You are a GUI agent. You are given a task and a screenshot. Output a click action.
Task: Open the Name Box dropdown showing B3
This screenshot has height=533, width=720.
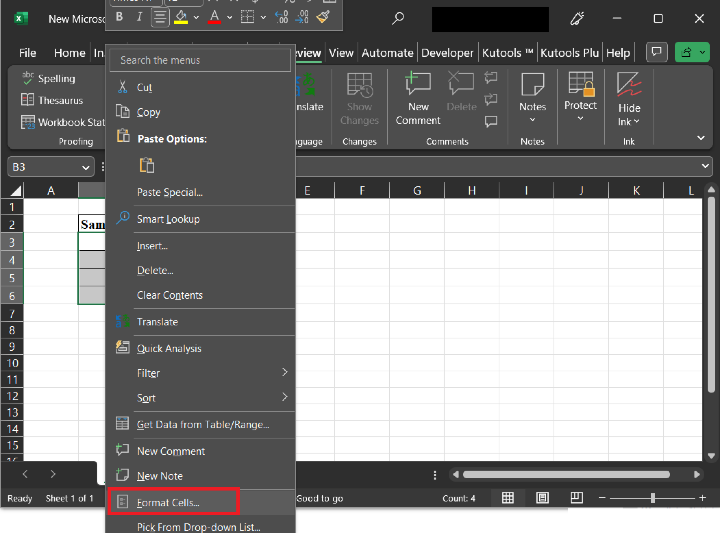[85, 168]
